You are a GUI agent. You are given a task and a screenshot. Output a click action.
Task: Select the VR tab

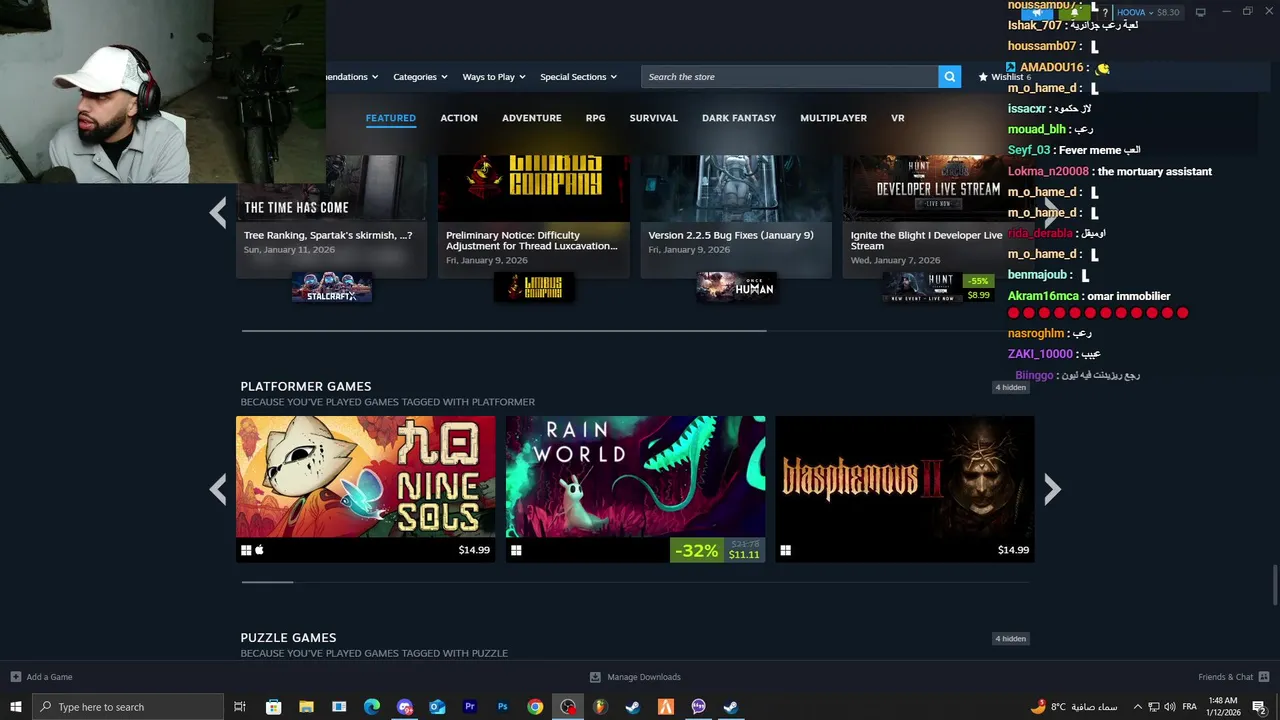[x=898, y=118]
